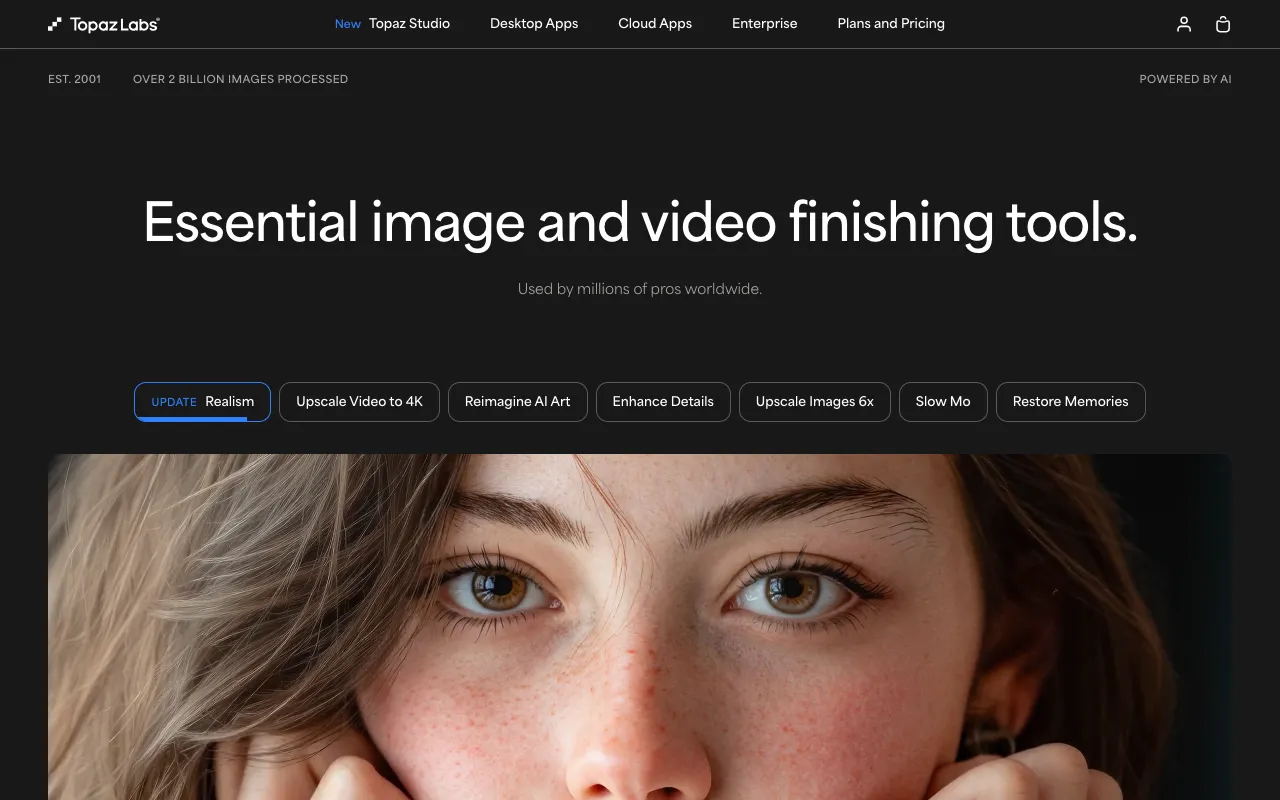1280x800 pixels.
Task: Open the shopping bag icon
Action: click(x=1222, y=24)
